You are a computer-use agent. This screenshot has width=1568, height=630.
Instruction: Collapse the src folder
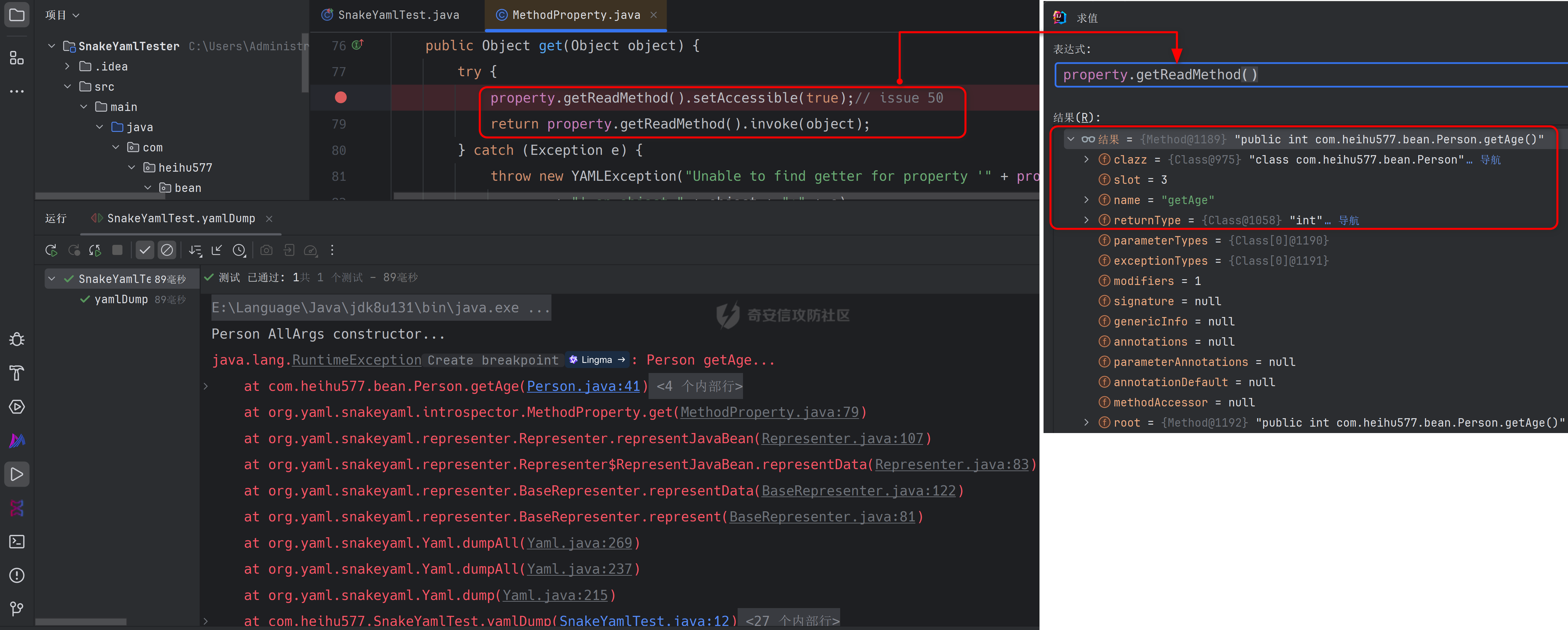[x=67, y=86]
